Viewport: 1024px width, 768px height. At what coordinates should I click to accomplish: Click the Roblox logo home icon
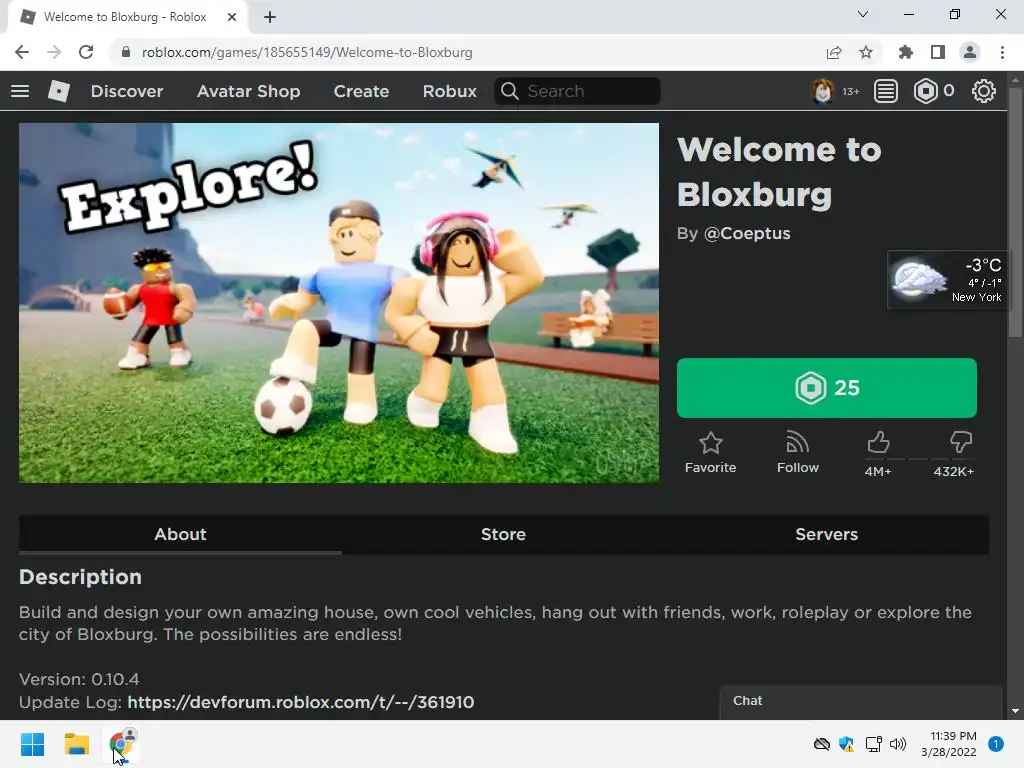(59, 91)
